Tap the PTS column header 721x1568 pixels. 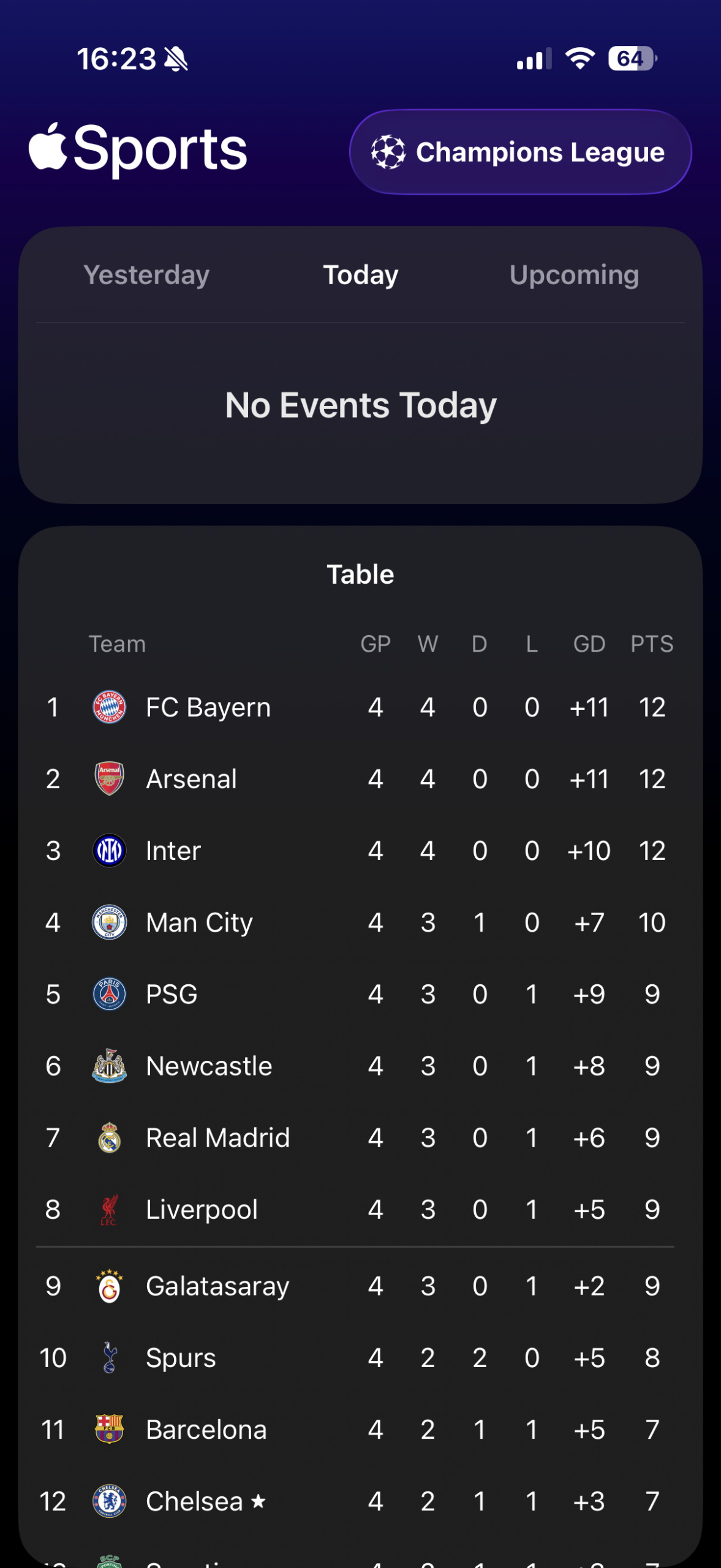[x=652, y=644]
